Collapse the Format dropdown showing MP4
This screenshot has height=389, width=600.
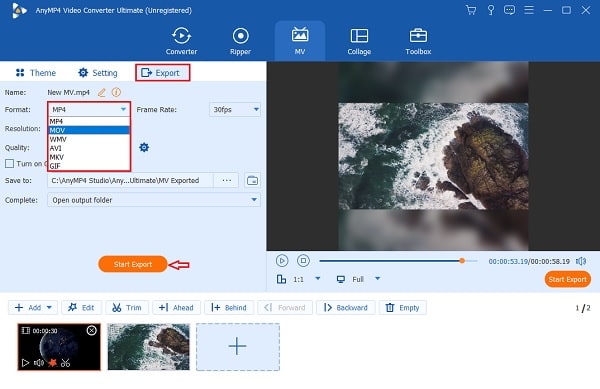click(89, 109)
